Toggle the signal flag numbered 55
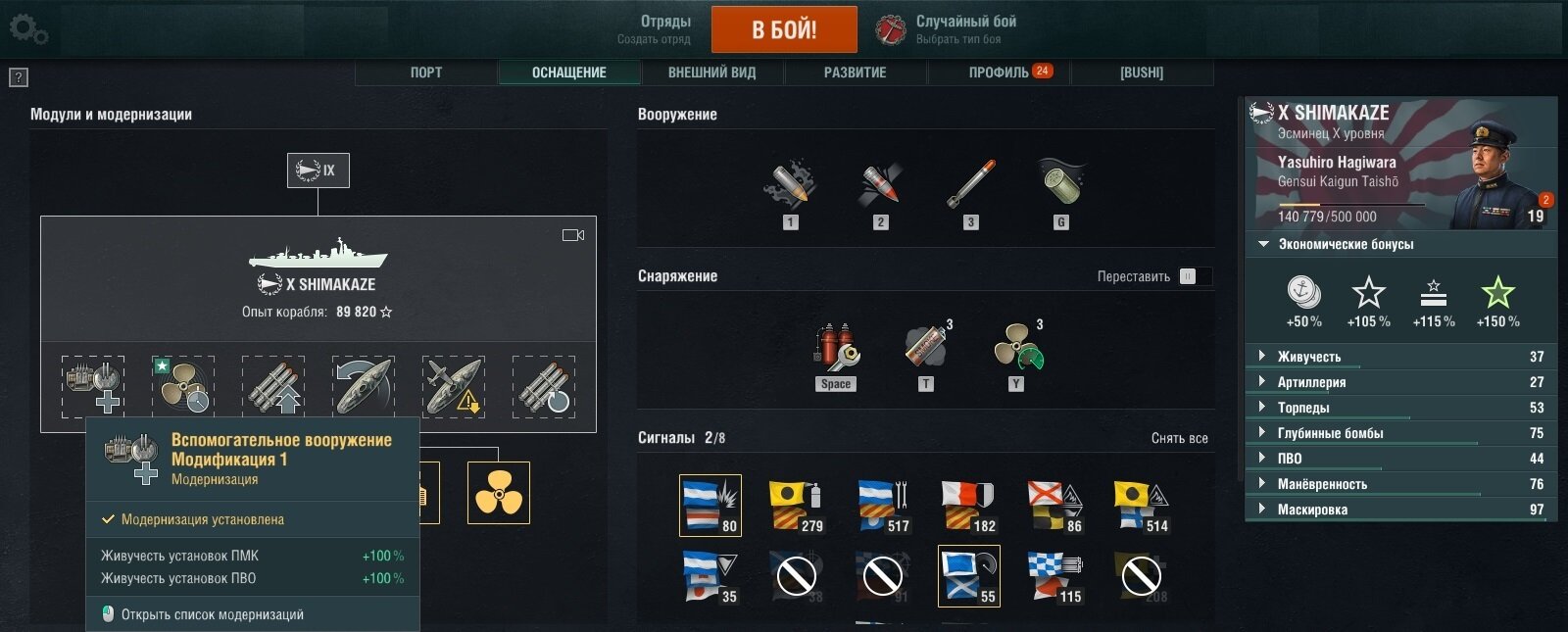This screenshot has height=632, width=1568. point(969,576)
